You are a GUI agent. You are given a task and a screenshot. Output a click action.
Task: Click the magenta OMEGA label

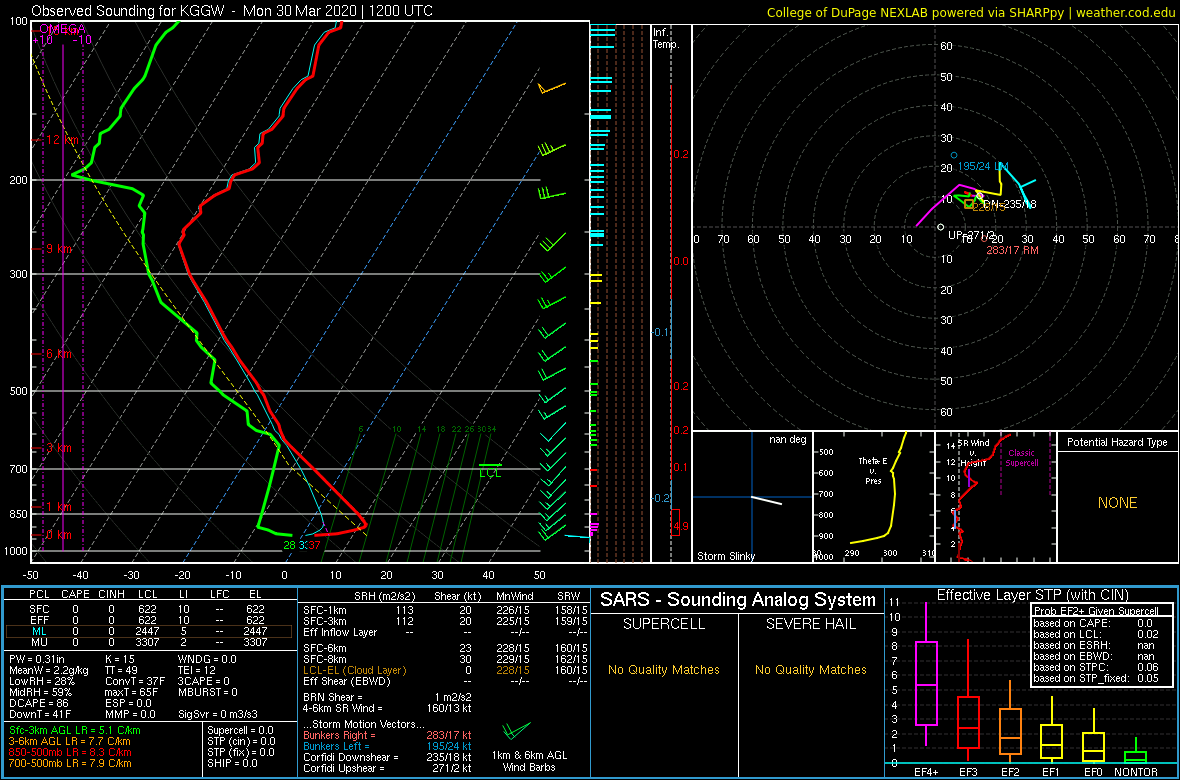62,29
